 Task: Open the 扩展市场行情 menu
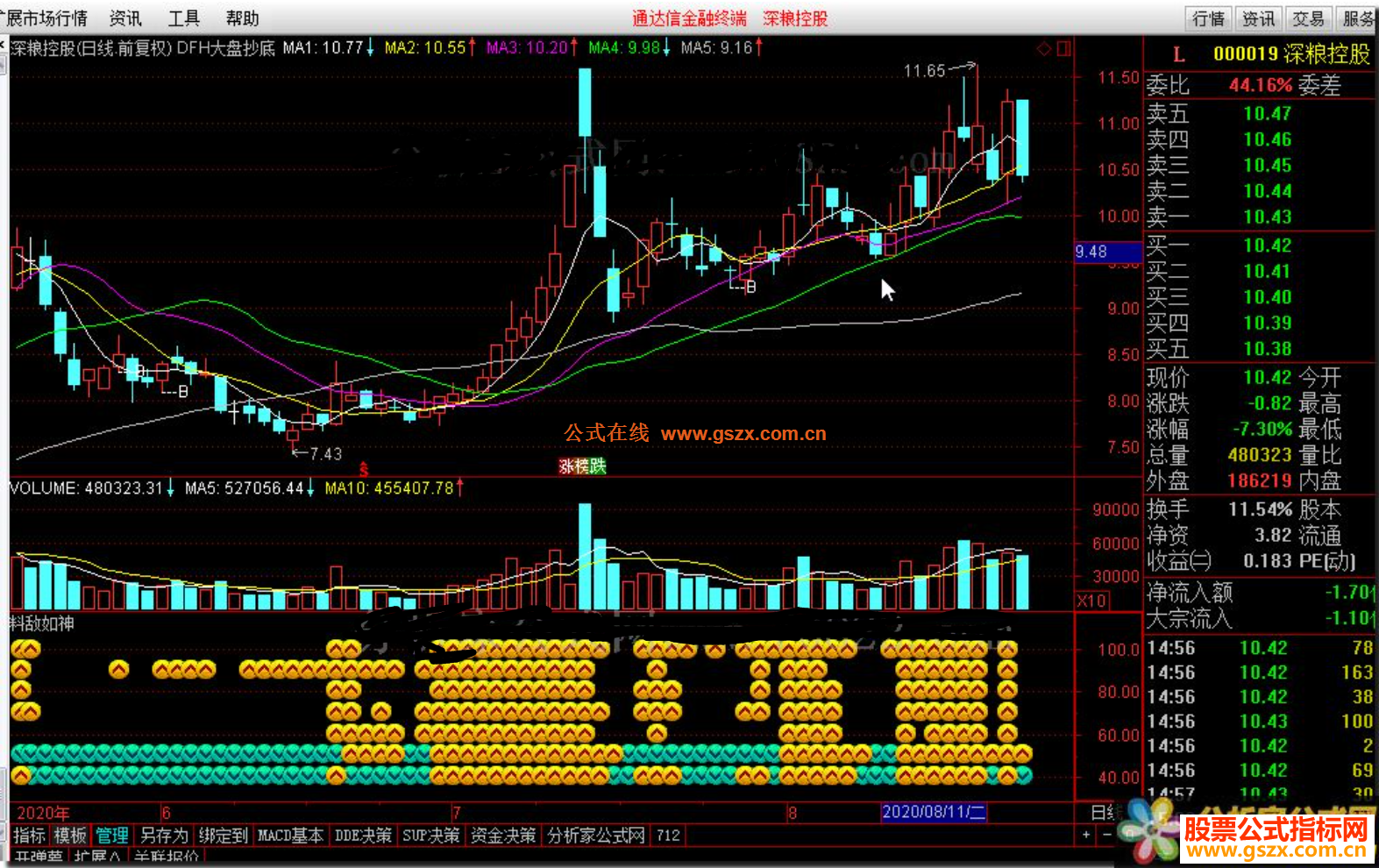(44, 18)
